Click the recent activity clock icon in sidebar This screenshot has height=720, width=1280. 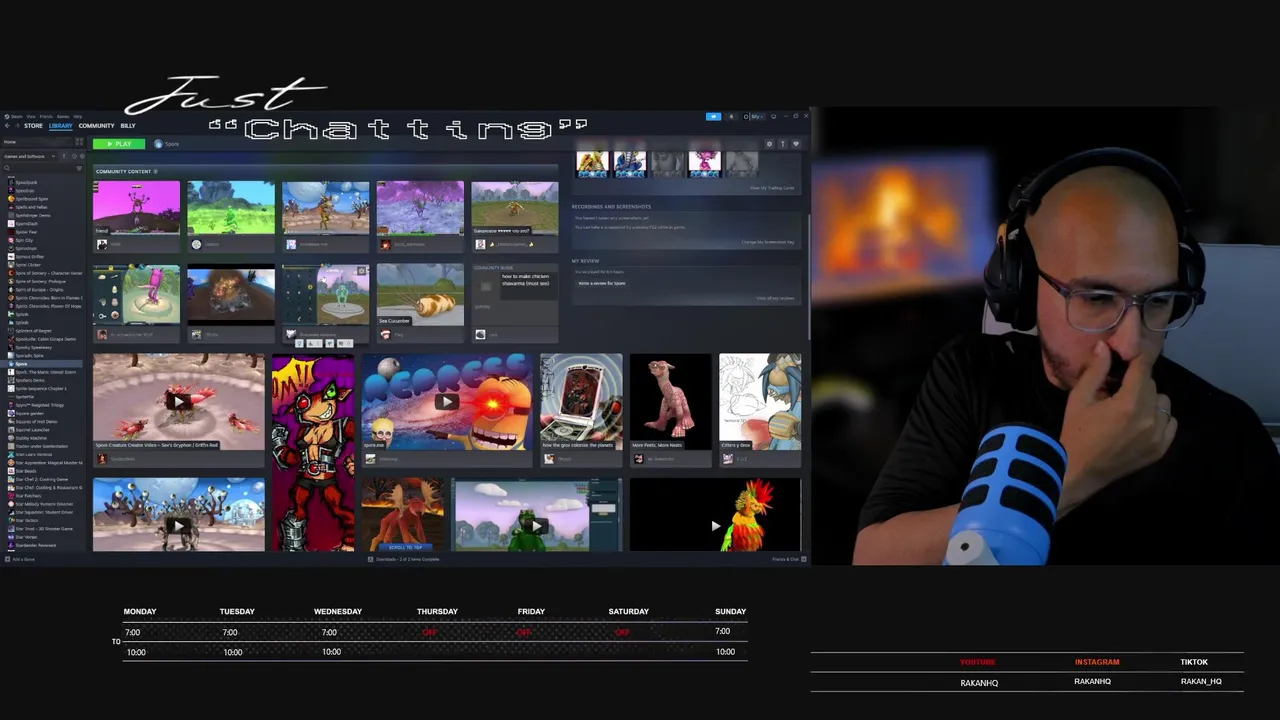point(74,156)
